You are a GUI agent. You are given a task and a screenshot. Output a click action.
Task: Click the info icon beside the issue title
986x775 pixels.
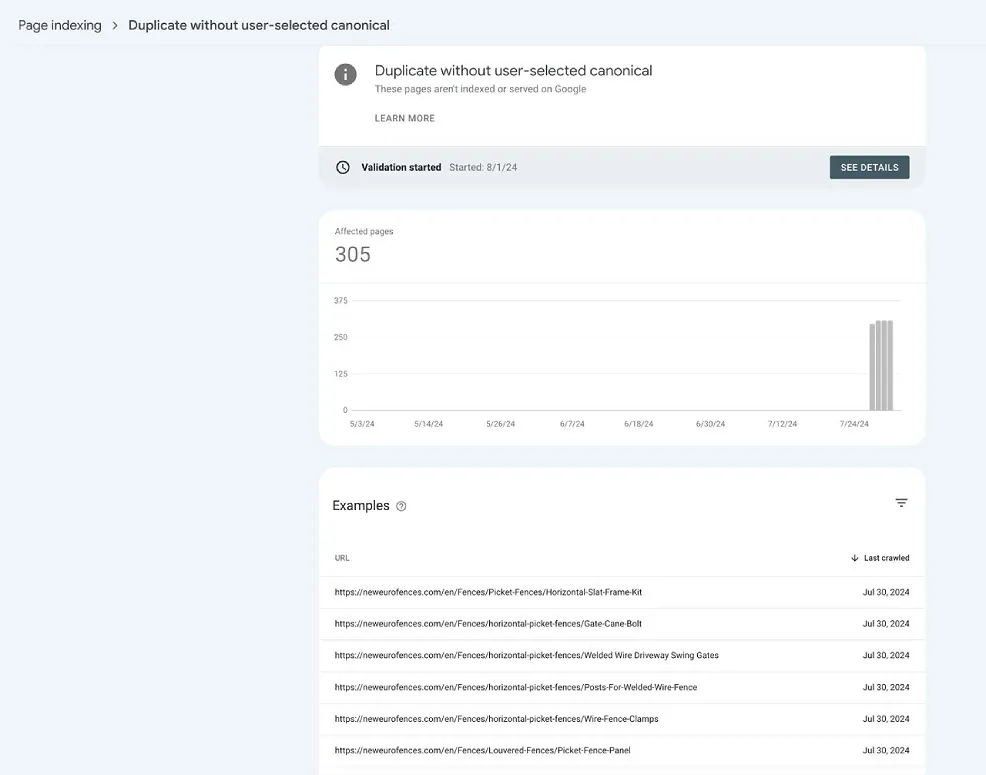(346, 75)
